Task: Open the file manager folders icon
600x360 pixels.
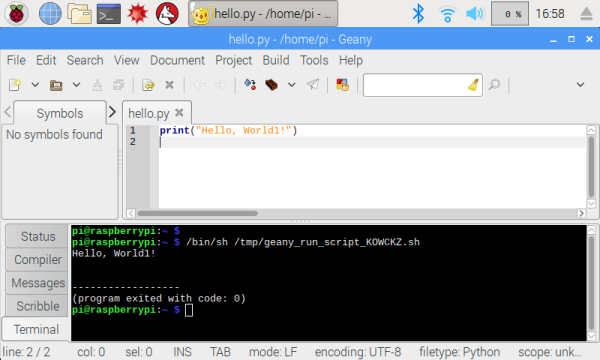Action: (80, 13)
